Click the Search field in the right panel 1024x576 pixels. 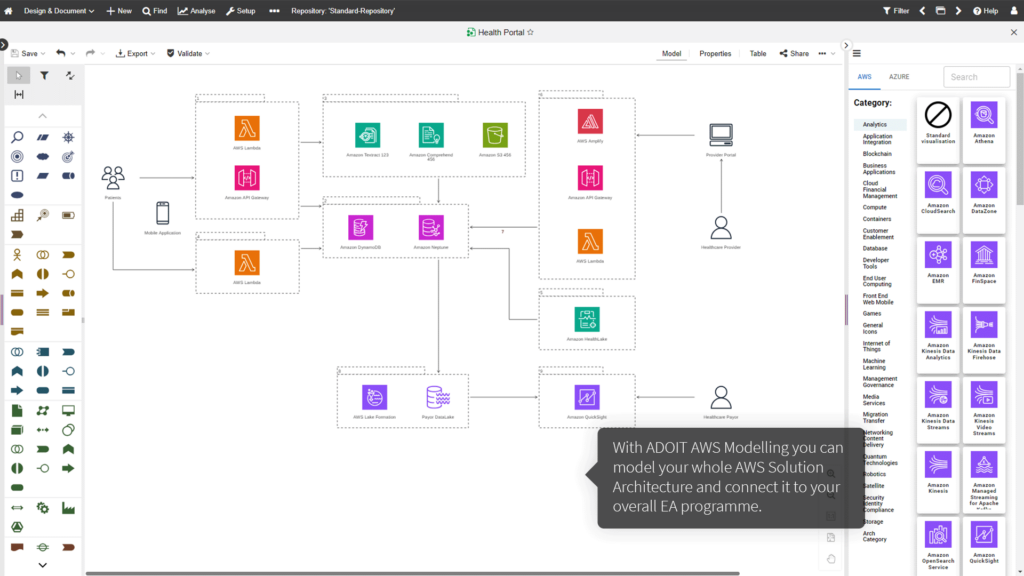click(977, 76)
